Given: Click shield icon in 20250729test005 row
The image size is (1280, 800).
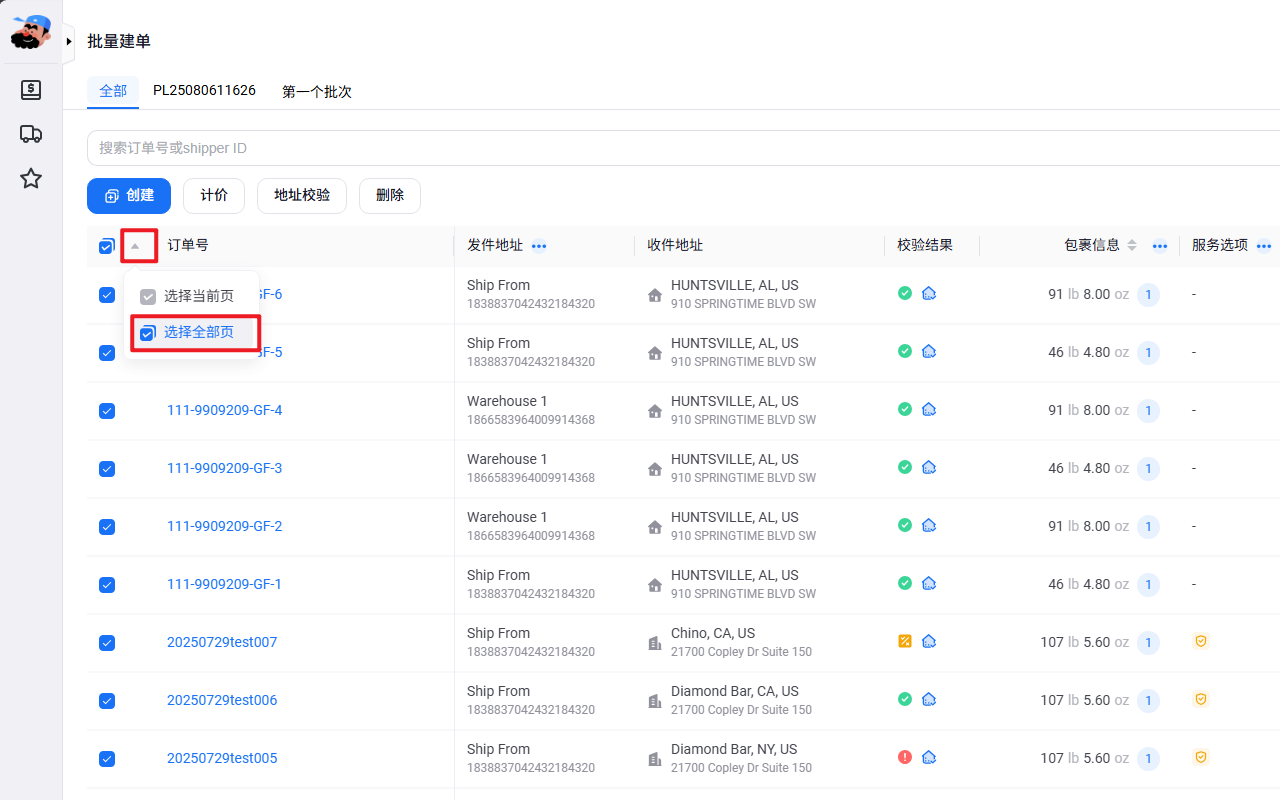Looking at the screenshot, I should pos(1201,757).
